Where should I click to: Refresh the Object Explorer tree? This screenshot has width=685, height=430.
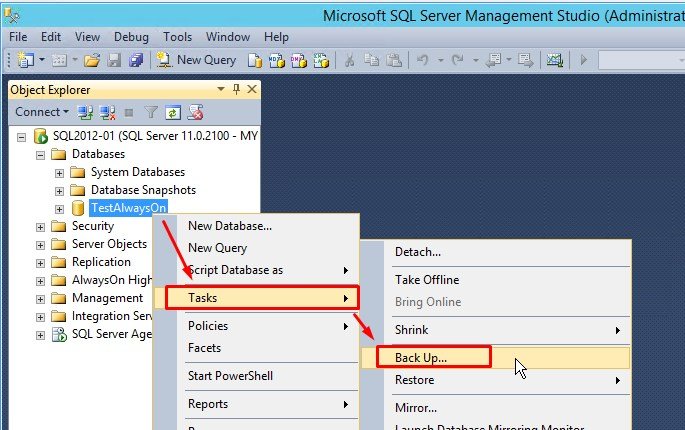tap(173, 112)
